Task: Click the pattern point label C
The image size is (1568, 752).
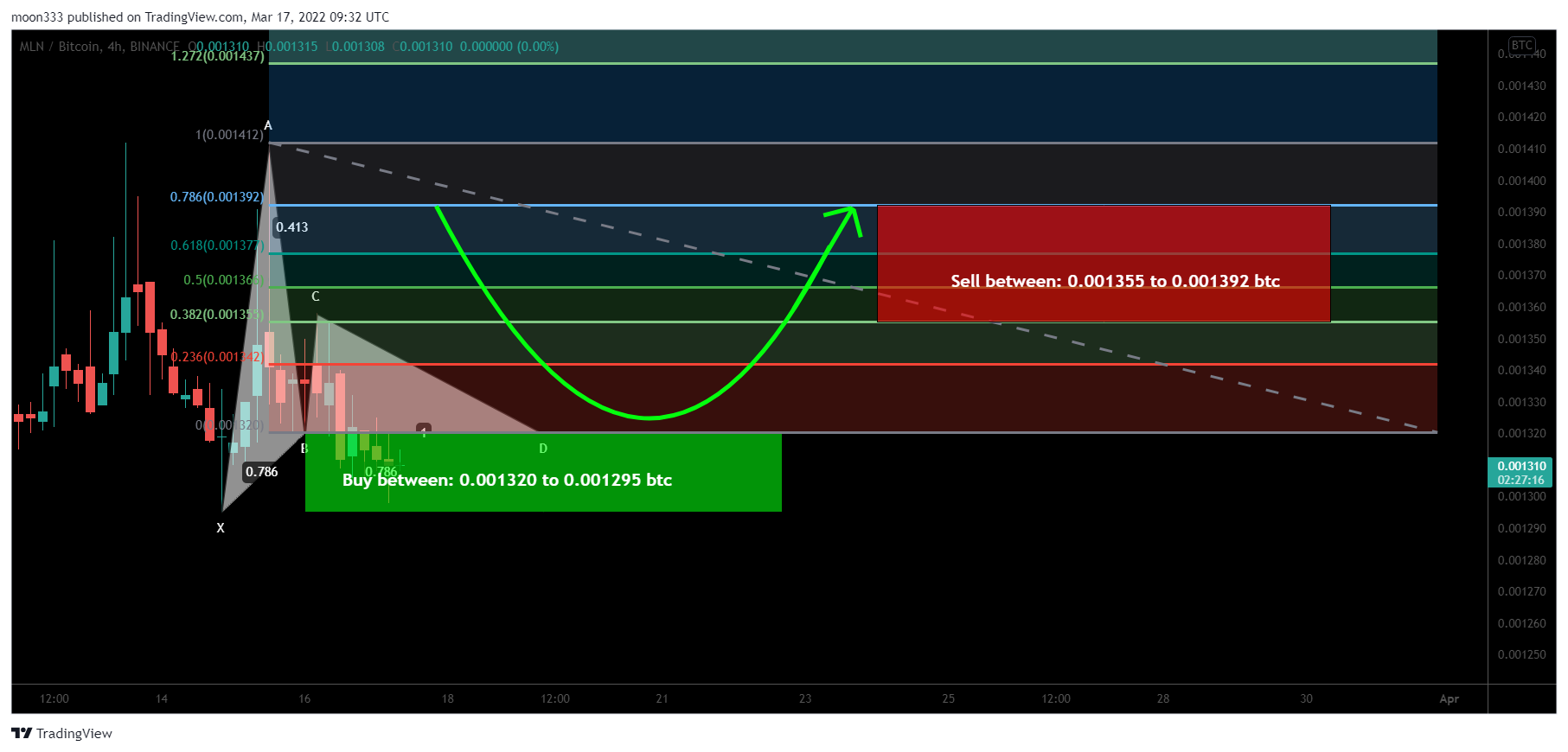Action: pyautogui.click(x=316, y=296)
